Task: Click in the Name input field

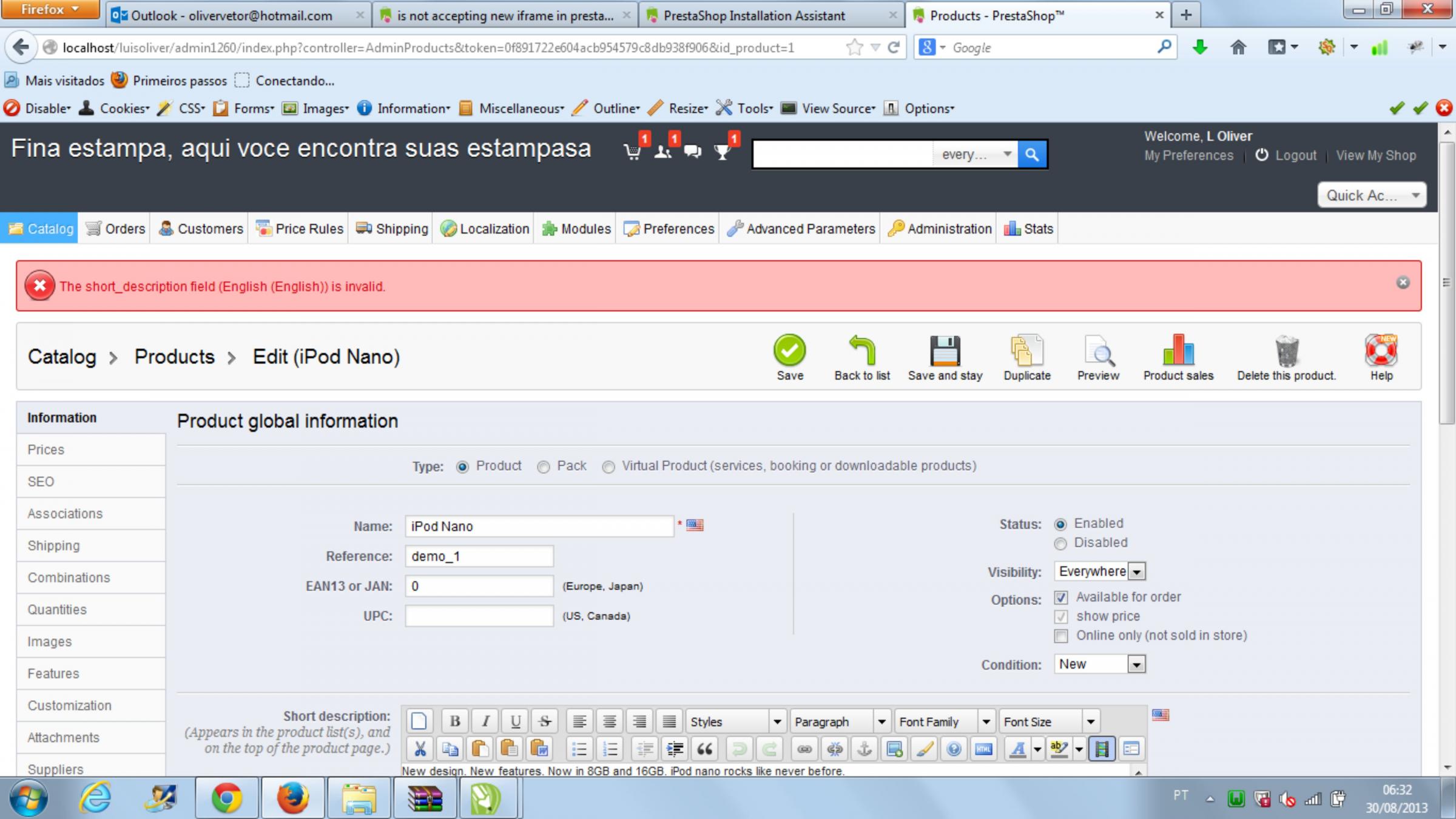Action: 539,526
